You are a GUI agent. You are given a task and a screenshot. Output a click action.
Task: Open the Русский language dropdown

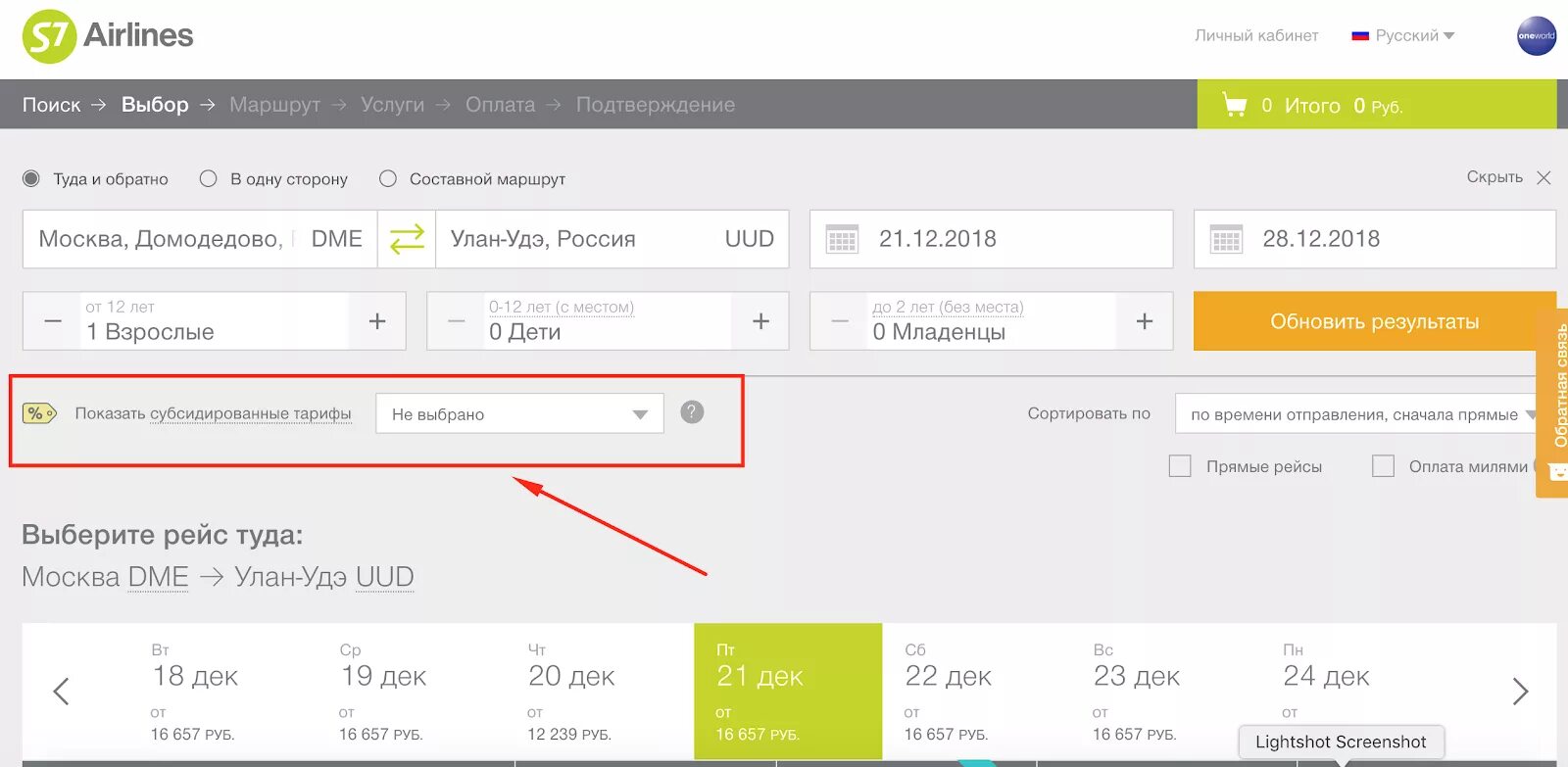tap(1402, 35)
